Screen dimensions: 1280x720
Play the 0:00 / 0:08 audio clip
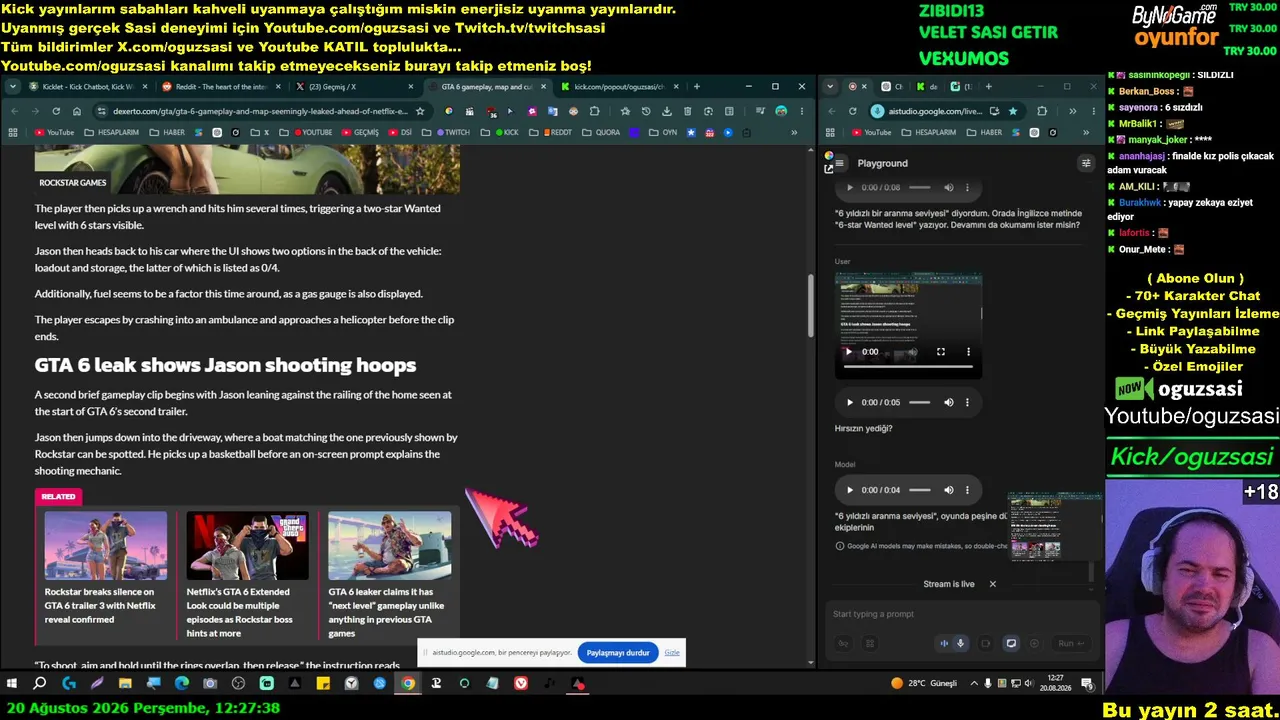(x=850, y=188)
